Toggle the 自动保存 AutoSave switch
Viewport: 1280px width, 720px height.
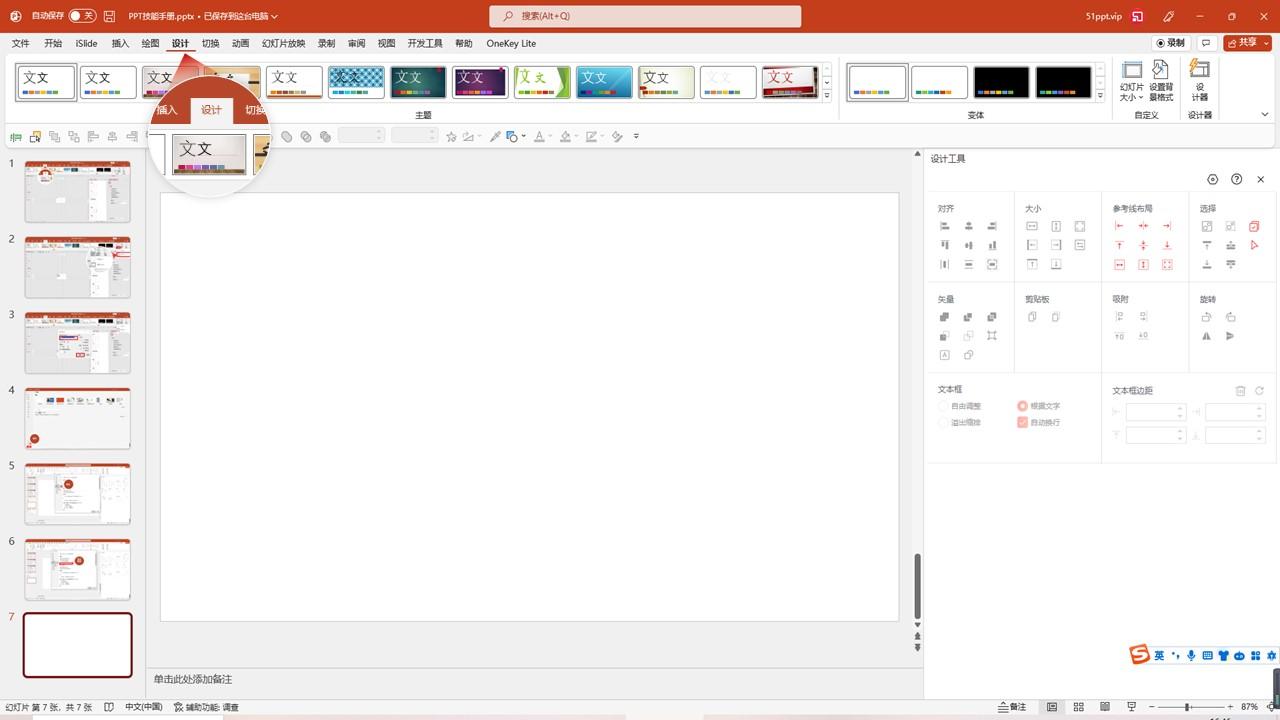(82, 16)
